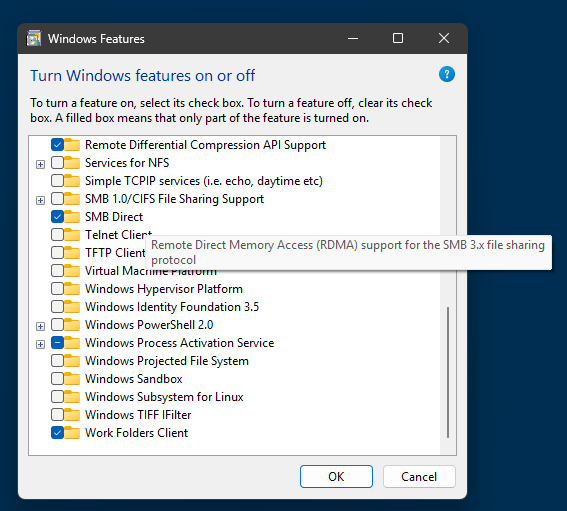Enable the Windows Subsystem for Linux checkbox

tap(57, 397)
